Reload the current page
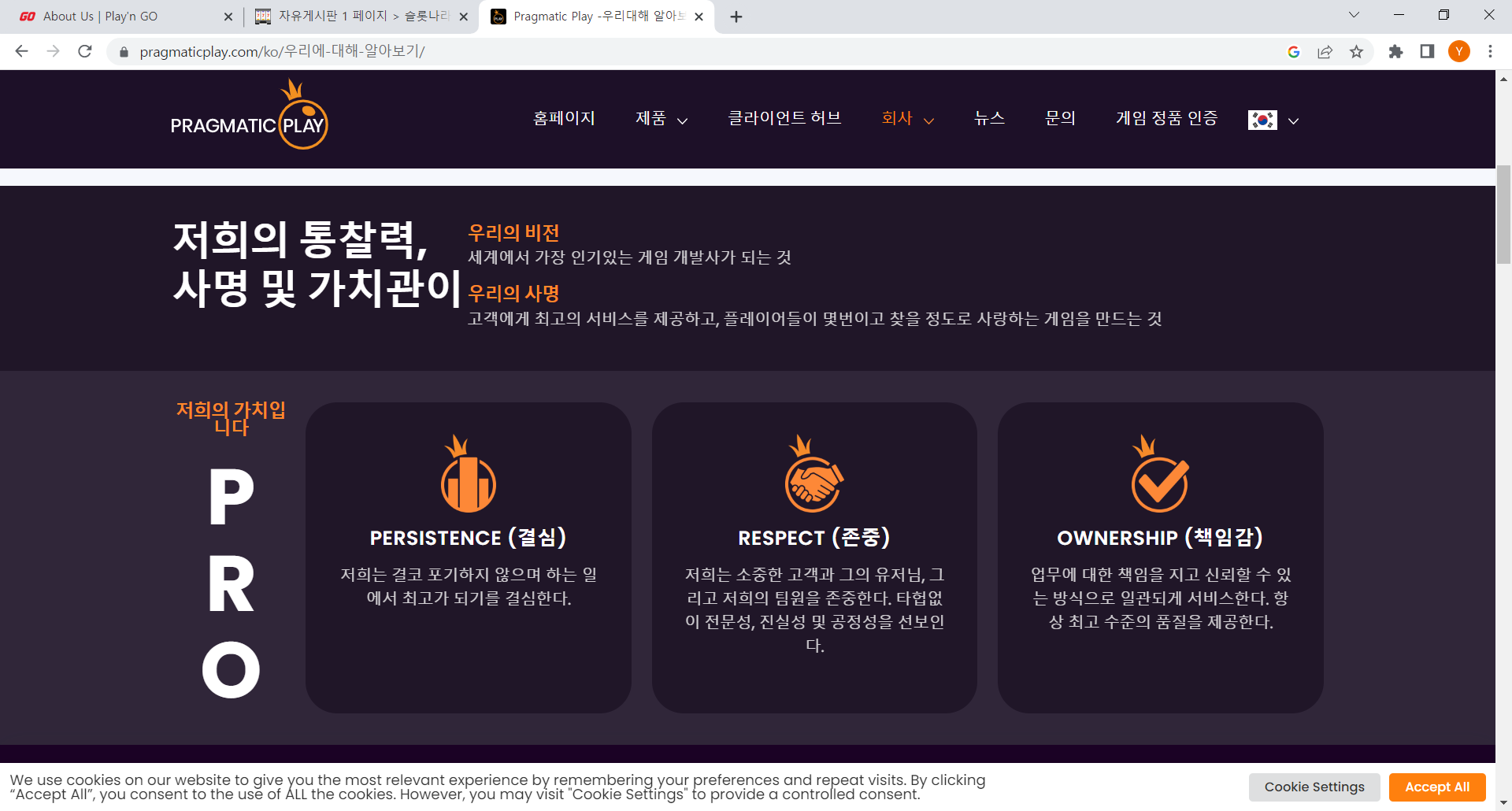 point(85,51)
